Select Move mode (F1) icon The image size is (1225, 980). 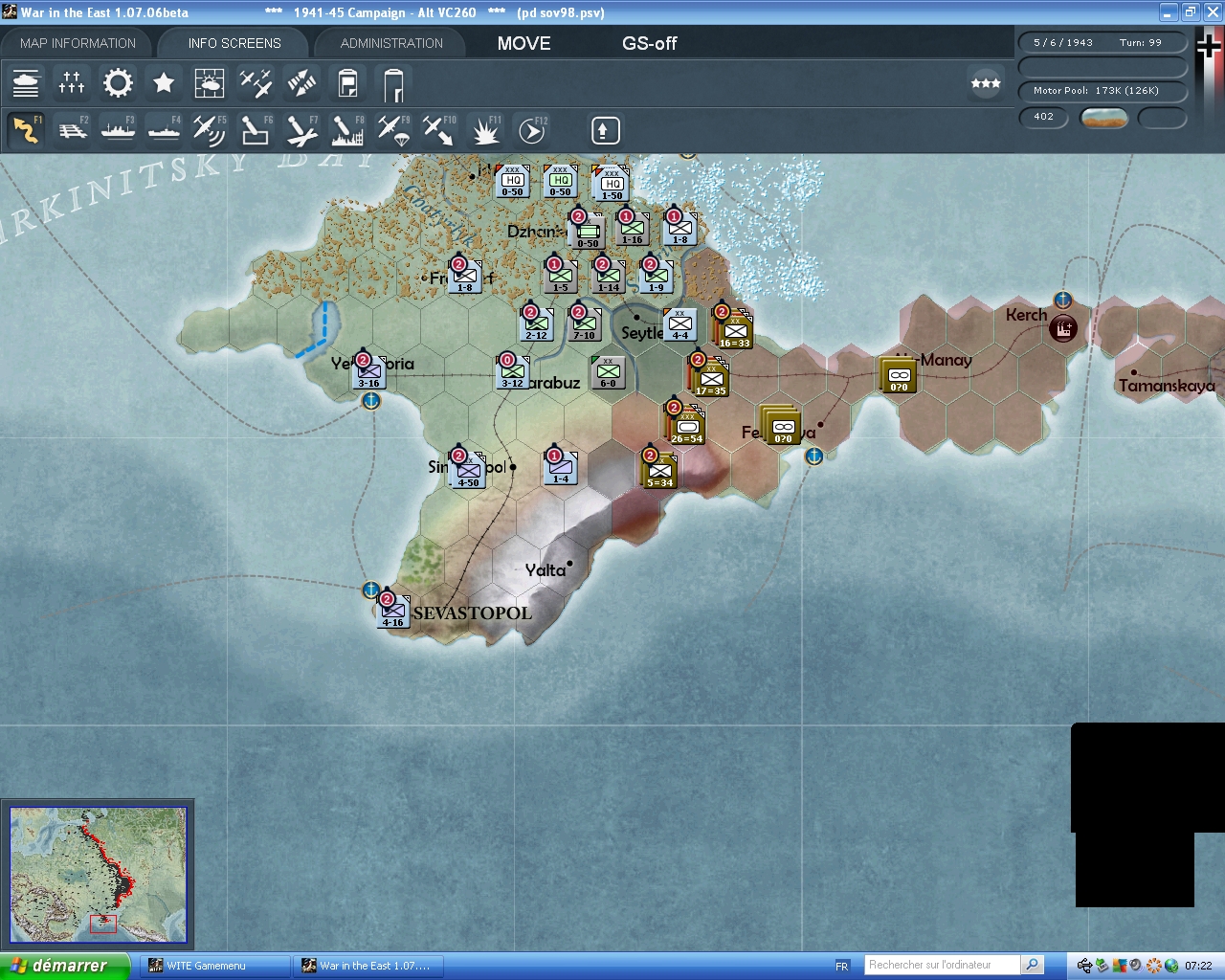point(26,130)
